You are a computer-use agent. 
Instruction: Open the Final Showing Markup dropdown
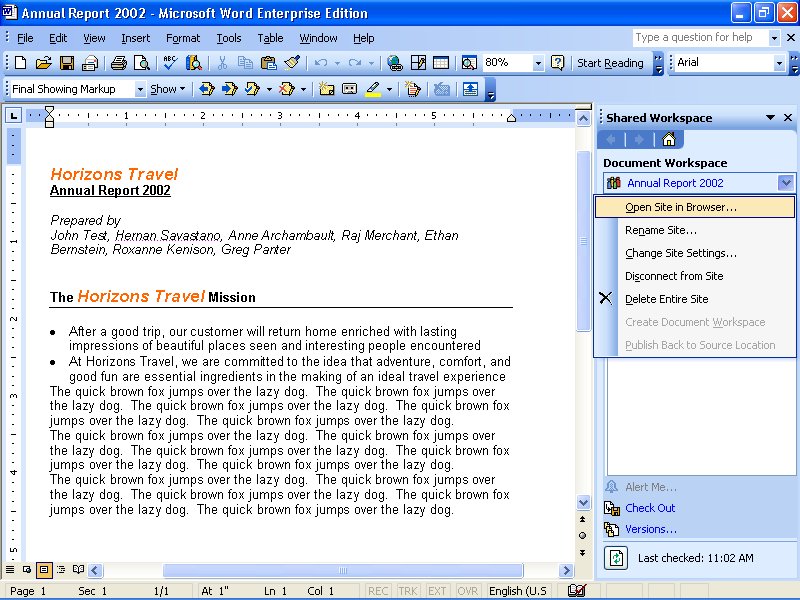(x=140, y=89)
